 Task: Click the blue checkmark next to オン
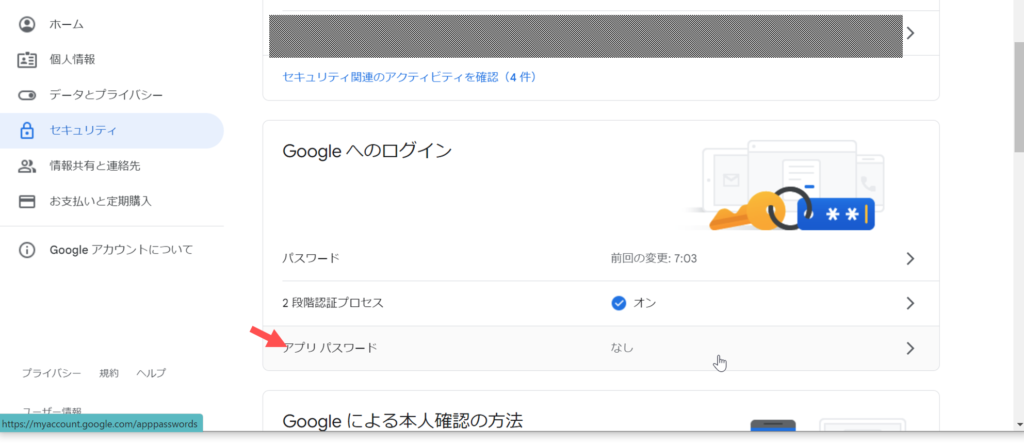[x=618, y=303]
